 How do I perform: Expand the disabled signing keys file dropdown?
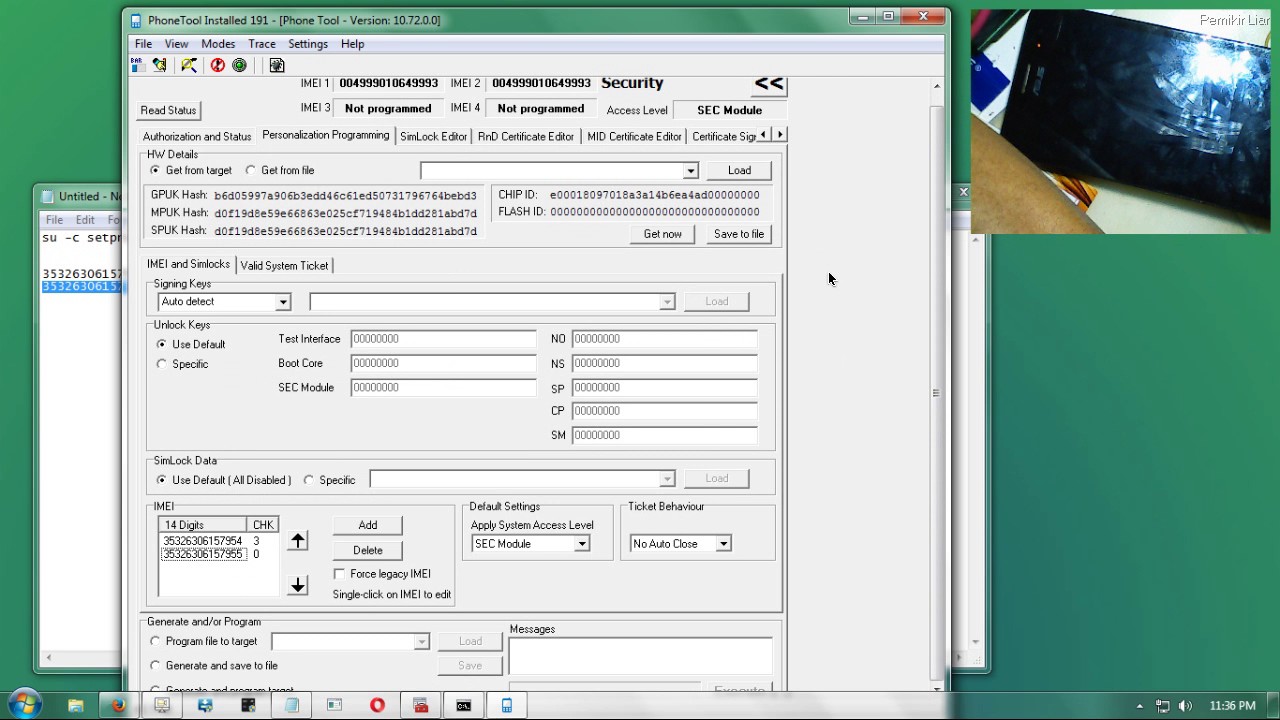point(667,302)
